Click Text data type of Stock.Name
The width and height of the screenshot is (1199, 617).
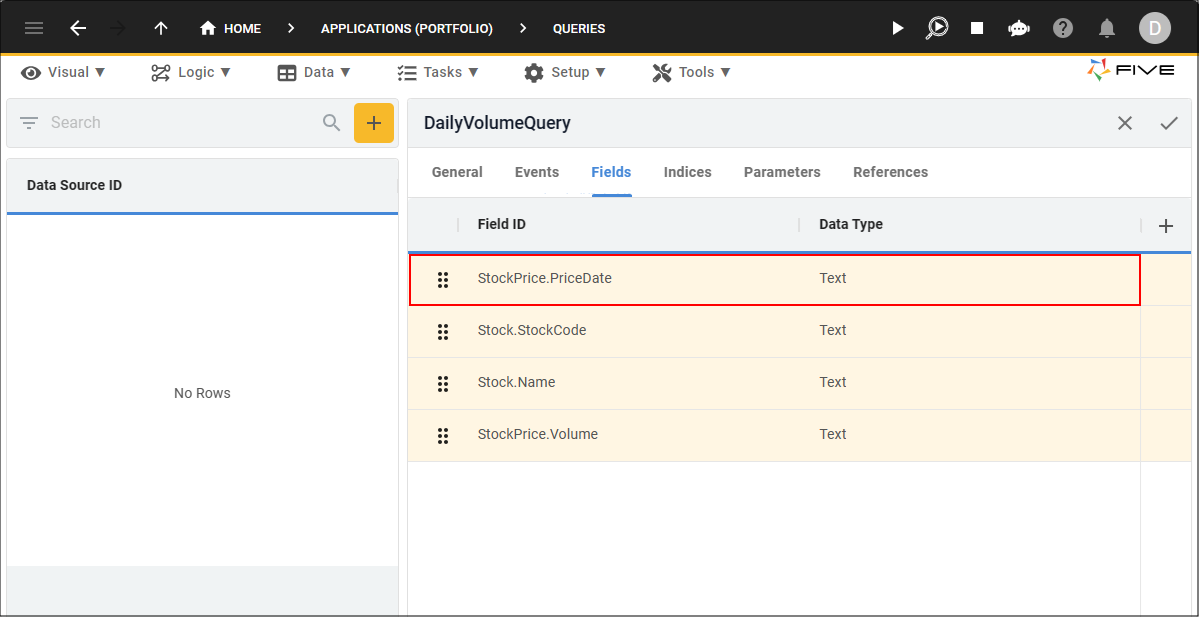click(x=833, y=382)
